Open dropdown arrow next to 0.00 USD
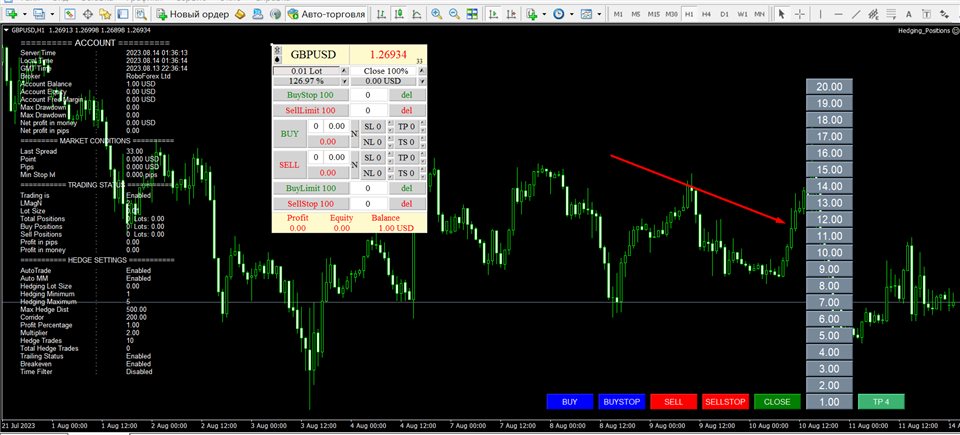Image resolution: width=960 pixels, height=435 pixels. coord(421,81)
